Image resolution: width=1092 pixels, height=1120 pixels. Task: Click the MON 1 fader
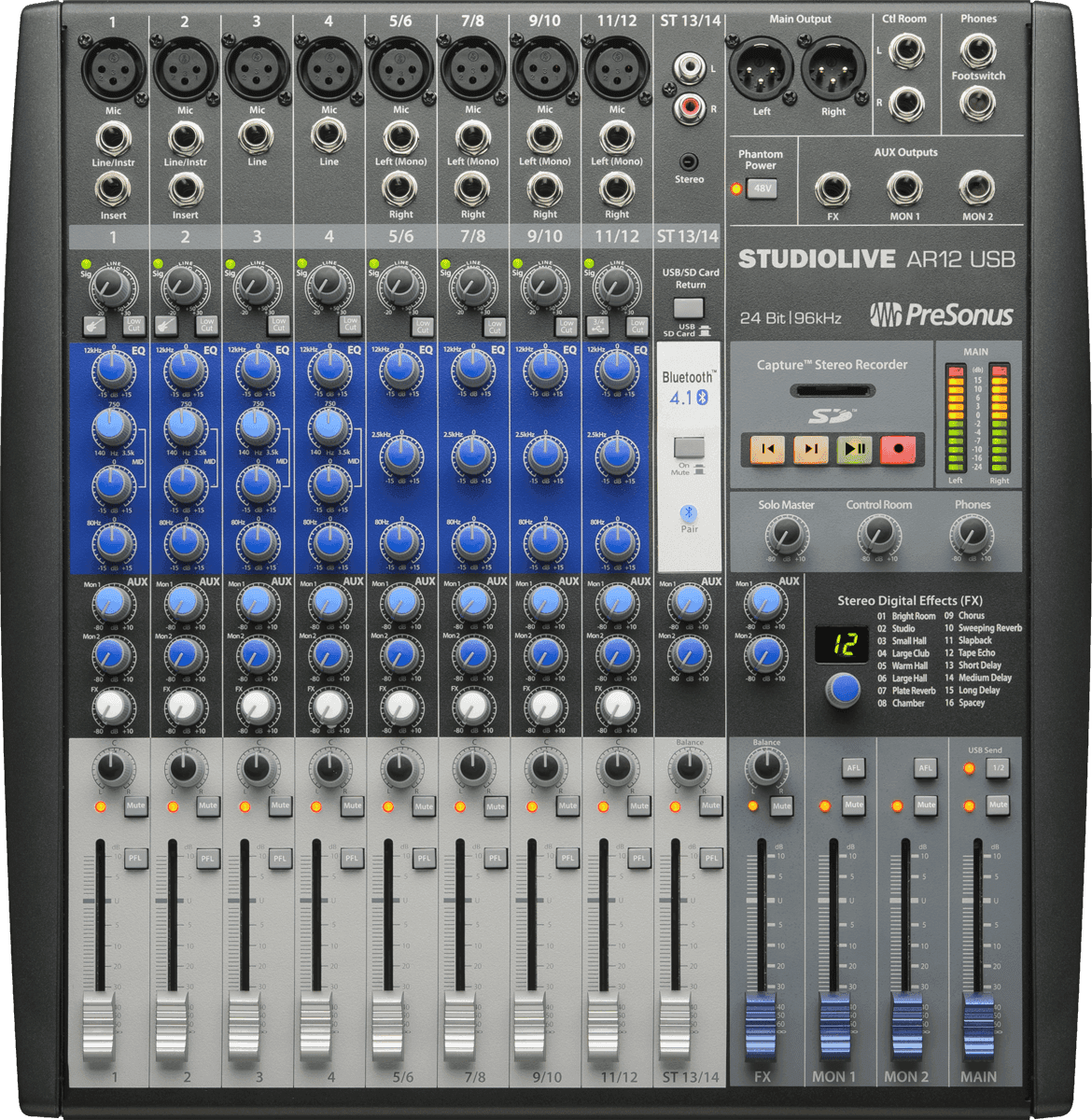[x=833, y=1029]
